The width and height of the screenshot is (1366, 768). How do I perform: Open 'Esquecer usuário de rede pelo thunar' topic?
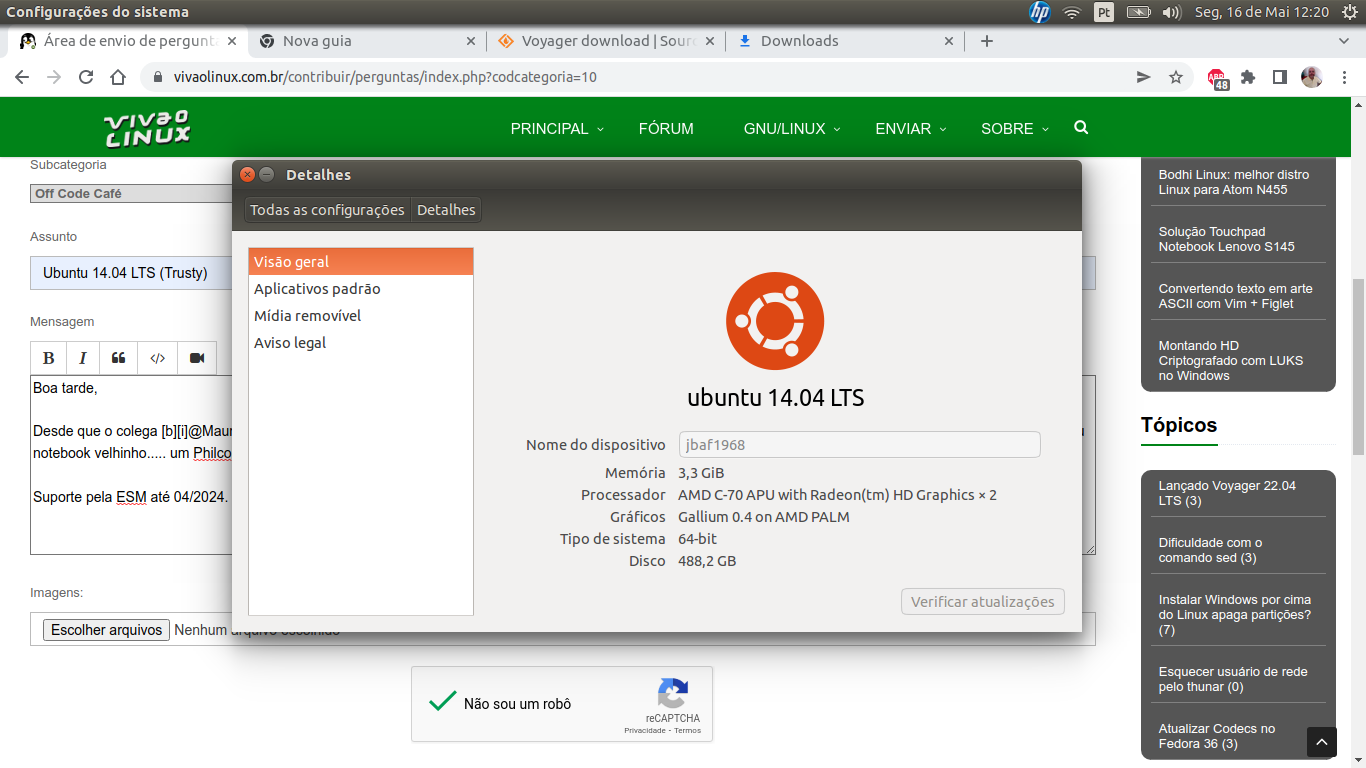[x=1233, y=679]
